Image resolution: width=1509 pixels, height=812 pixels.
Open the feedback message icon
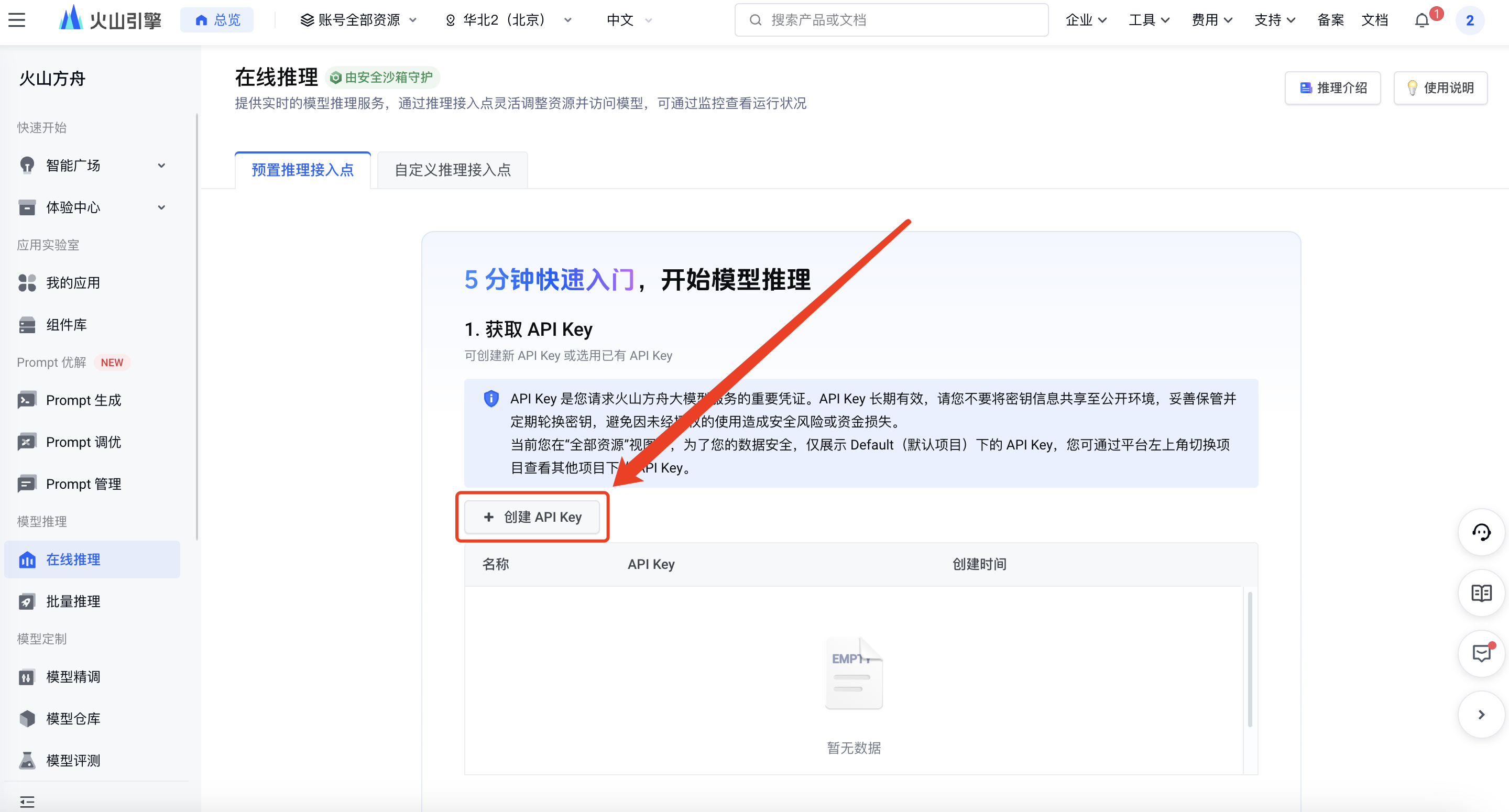(1481, 653)
